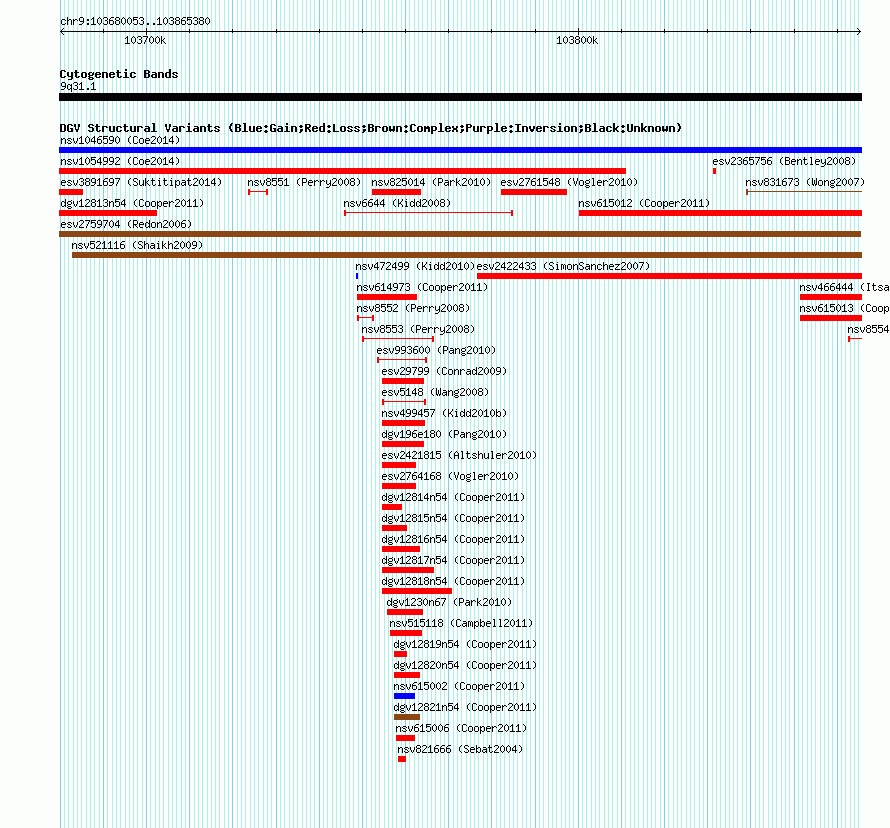Click dgv12818n54 (Cooper2011) label

(453, 581)
